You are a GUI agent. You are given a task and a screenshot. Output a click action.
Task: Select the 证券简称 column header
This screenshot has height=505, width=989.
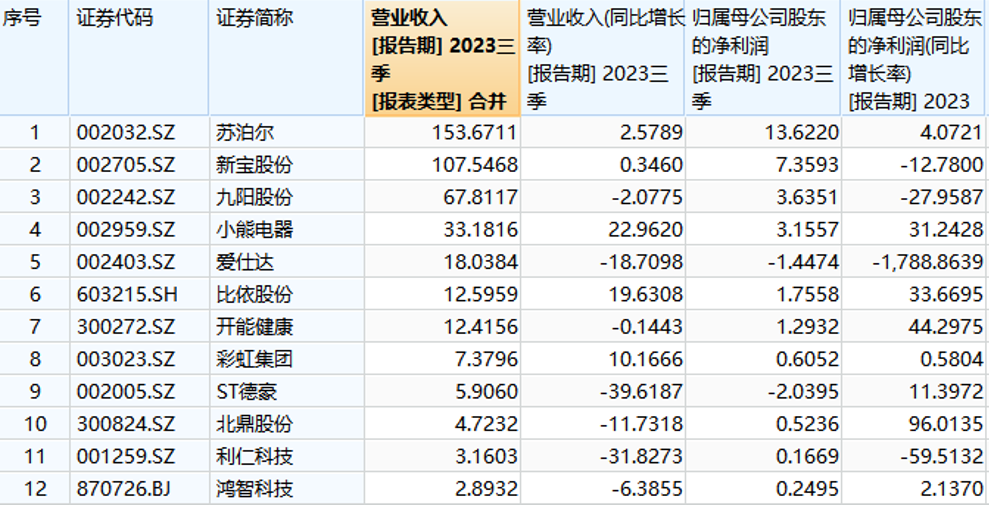click(287, 58)
